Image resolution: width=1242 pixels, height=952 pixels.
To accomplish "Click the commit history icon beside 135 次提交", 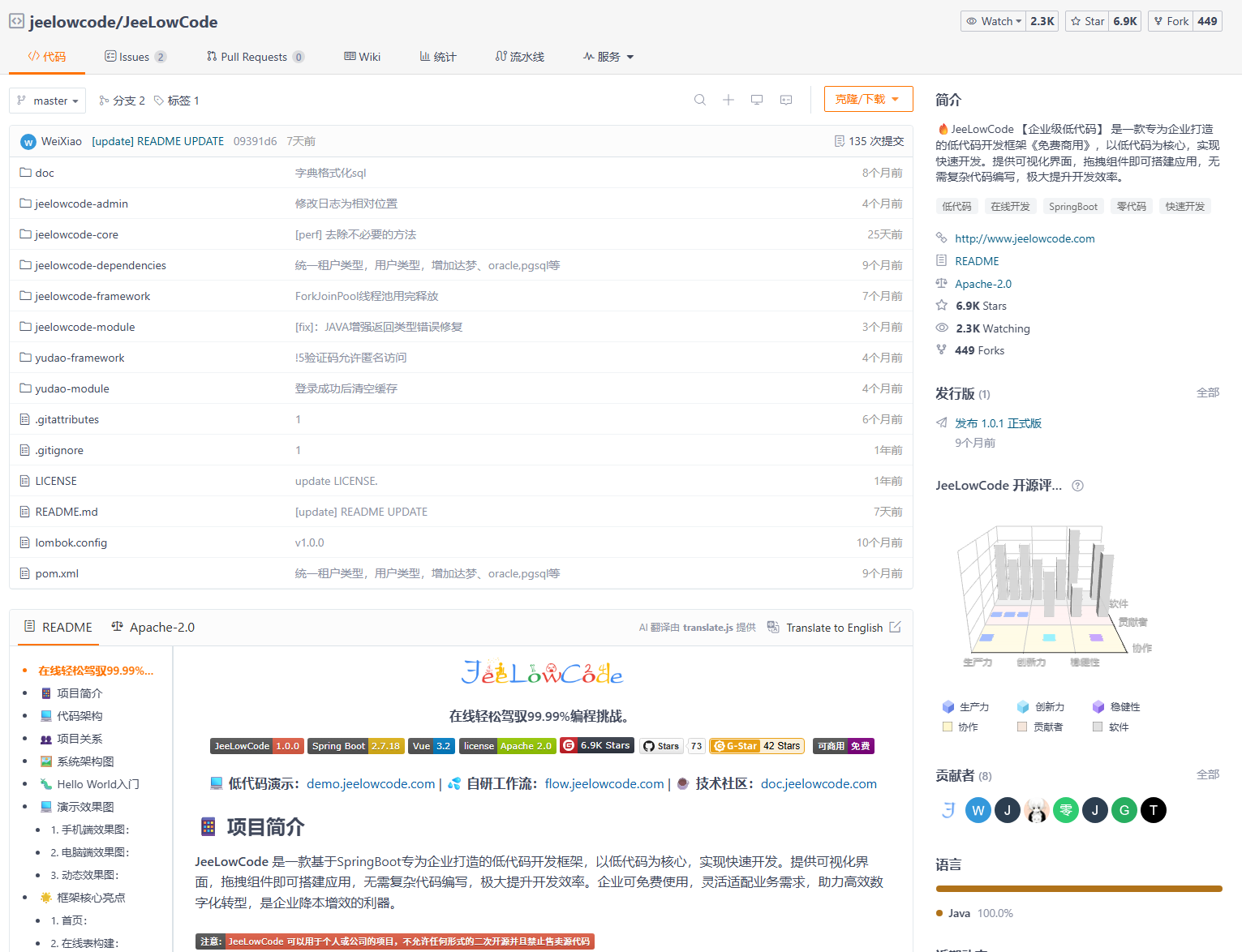I will tap(840, 140).
